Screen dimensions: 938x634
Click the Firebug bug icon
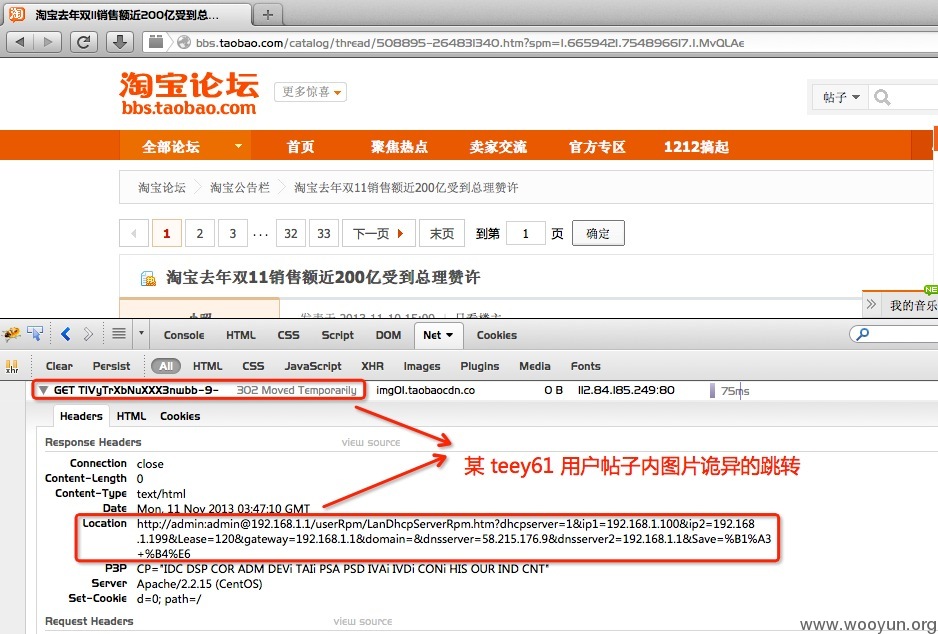click(x=11, y=334)
